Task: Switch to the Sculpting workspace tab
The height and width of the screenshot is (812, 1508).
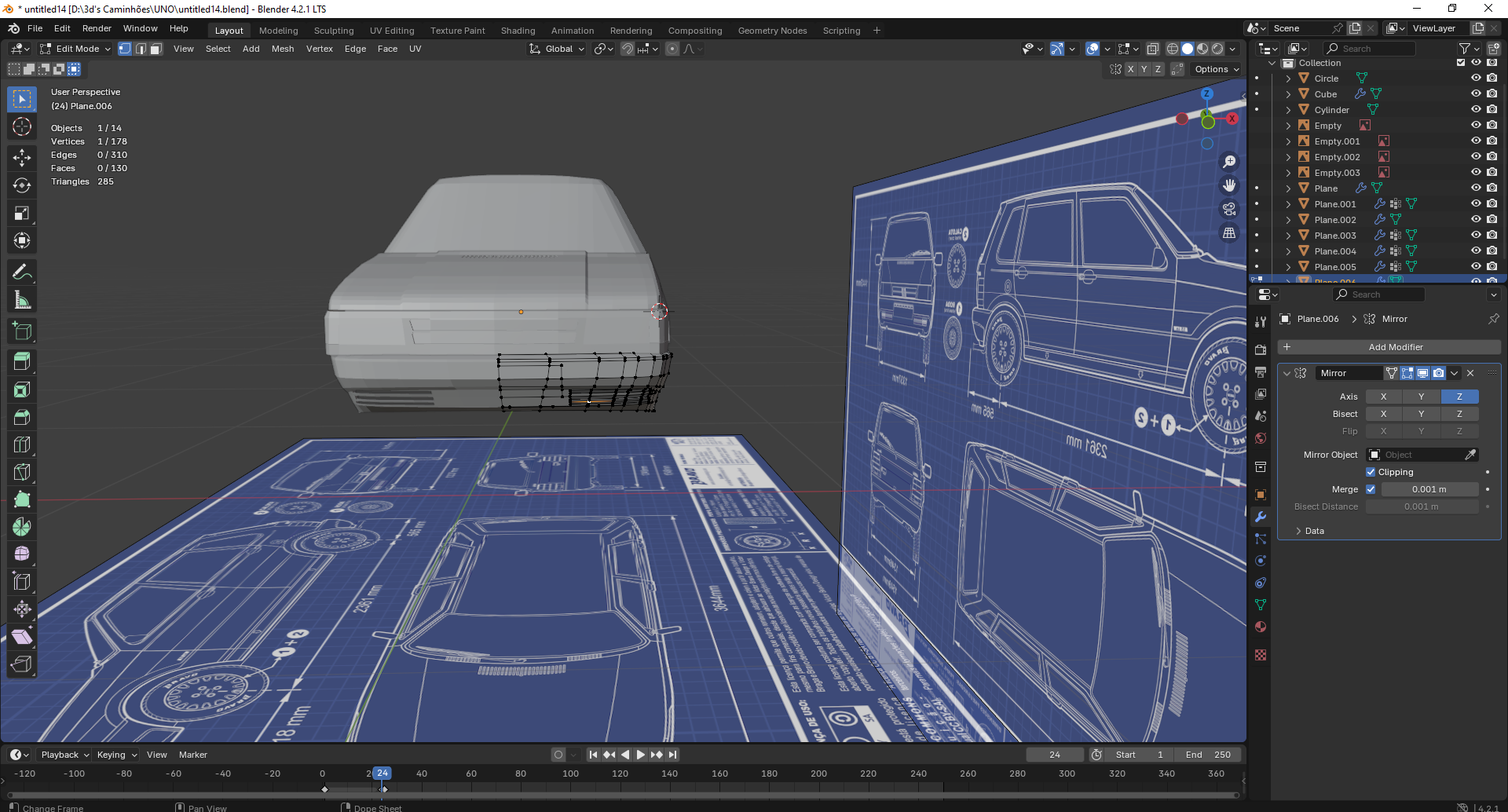Action: [334, 31]
